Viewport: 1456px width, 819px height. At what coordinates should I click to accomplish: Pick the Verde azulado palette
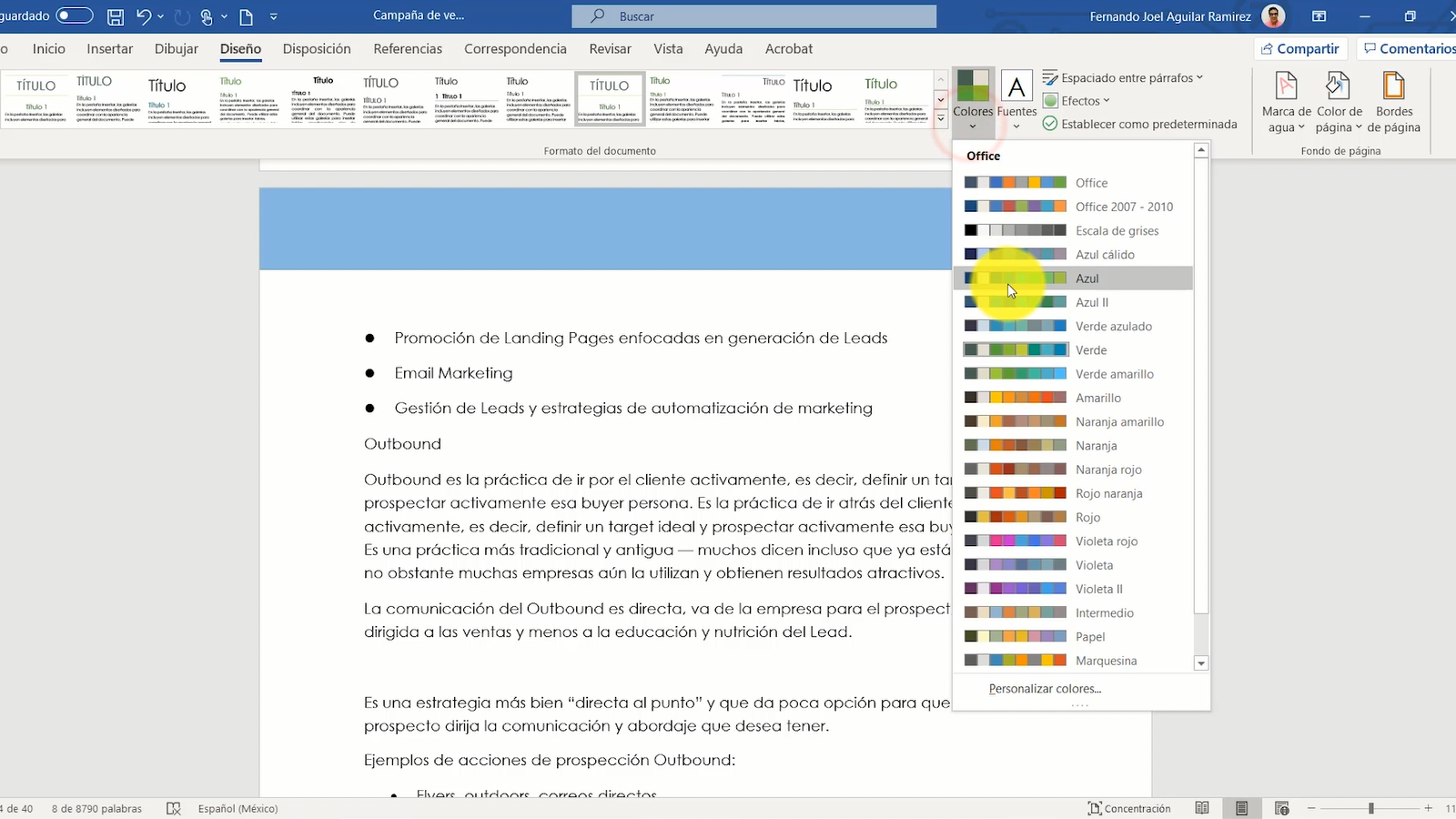[1074, 326]
